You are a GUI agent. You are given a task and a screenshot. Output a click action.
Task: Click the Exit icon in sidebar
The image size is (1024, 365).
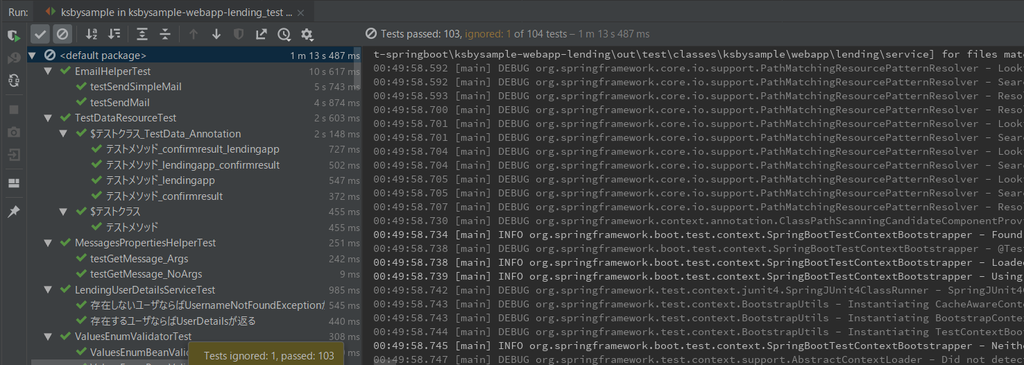[13, 155]
